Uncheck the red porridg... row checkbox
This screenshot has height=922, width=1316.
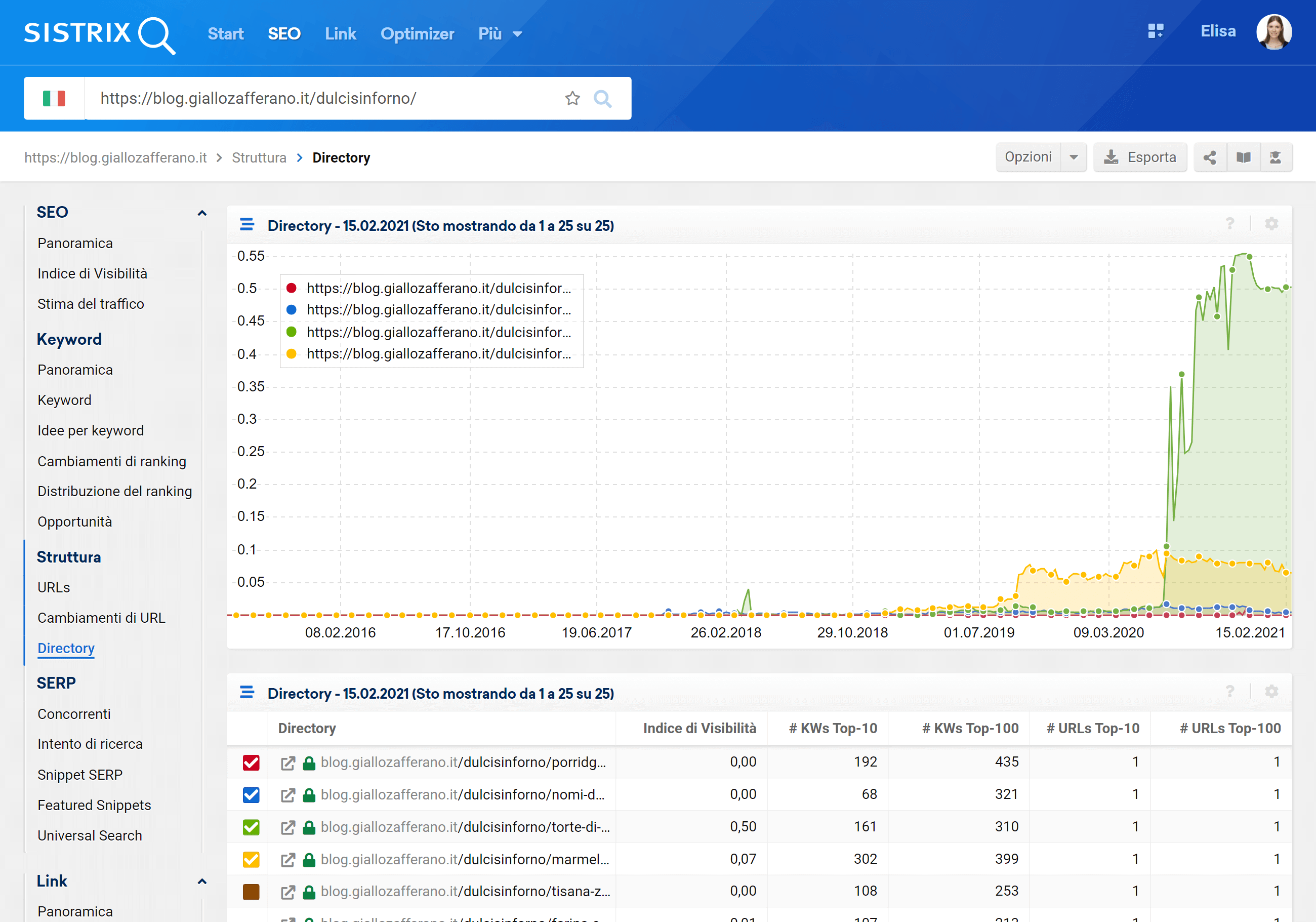tap(251, 763)
